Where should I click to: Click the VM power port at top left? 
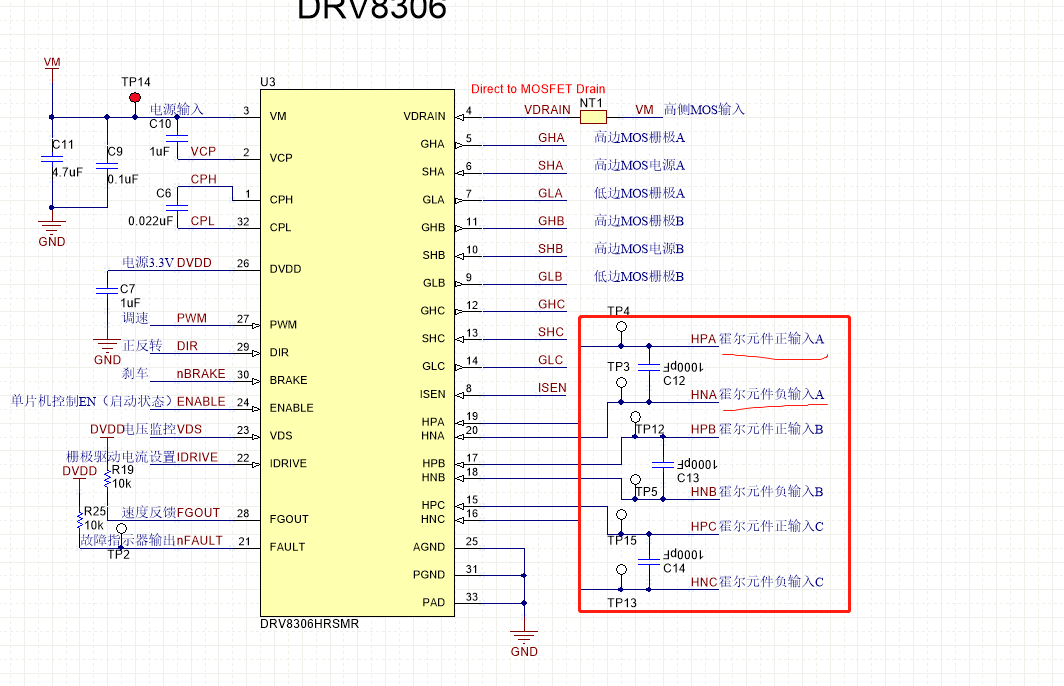pos(52,64)
